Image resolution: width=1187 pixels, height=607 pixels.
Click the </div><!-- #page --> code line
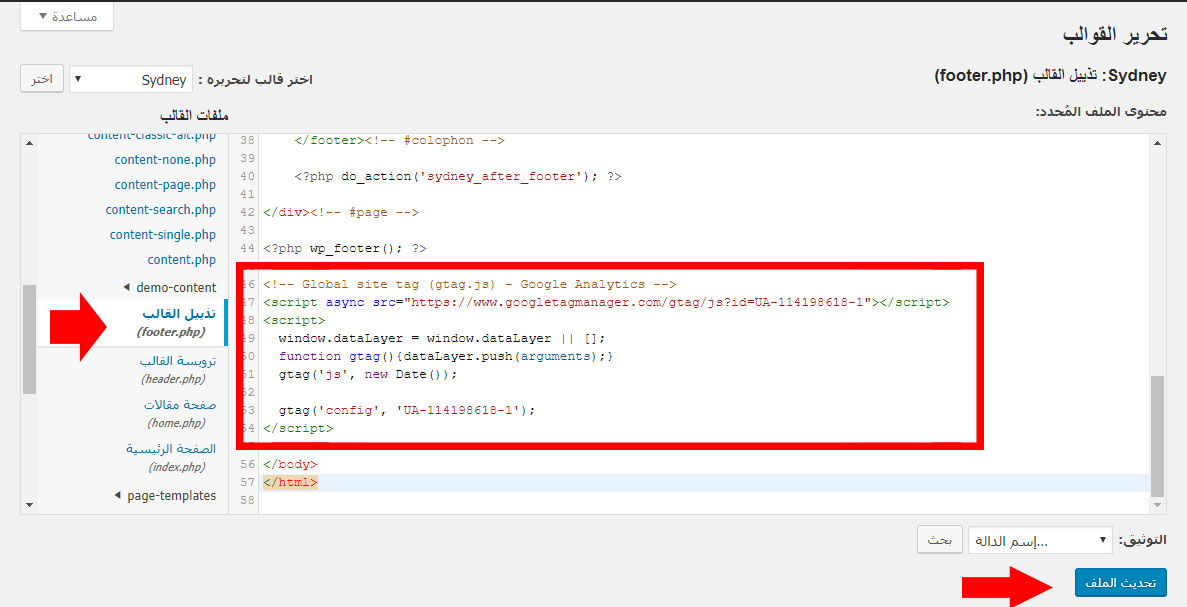[x=341, y=213]
